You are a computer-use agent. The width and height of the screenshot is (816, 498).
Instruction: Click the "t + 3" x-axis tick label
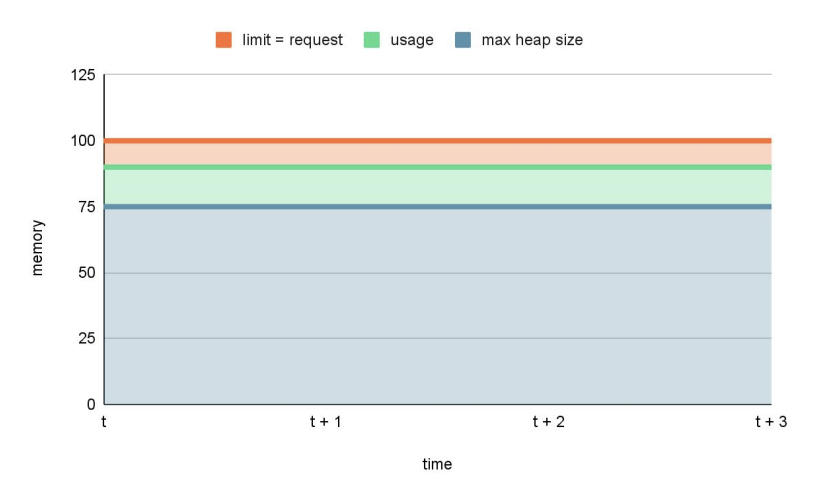pos(770,422)
